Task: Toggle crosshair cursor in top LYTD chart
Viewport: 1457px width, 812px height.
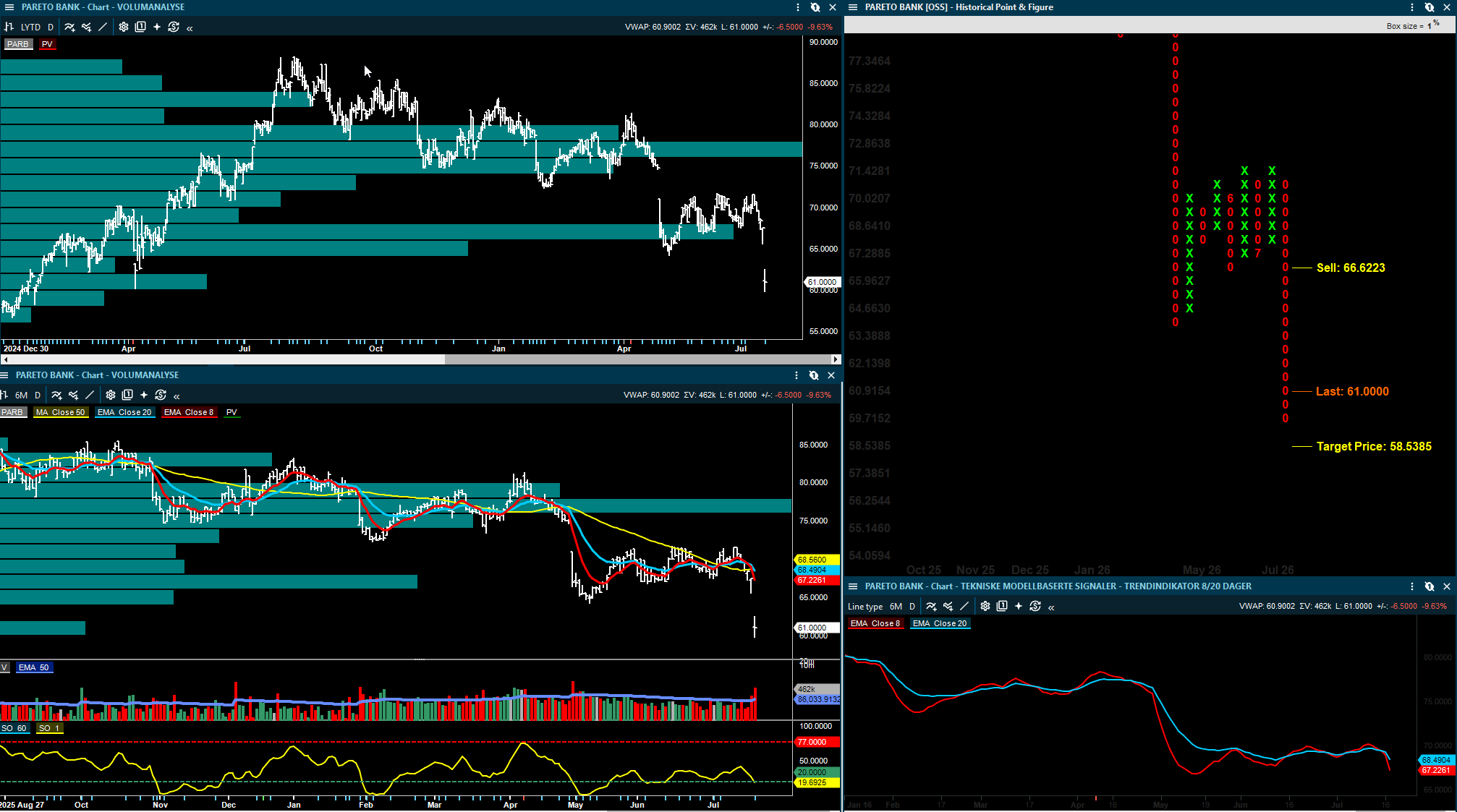Action: pos(157,27)
